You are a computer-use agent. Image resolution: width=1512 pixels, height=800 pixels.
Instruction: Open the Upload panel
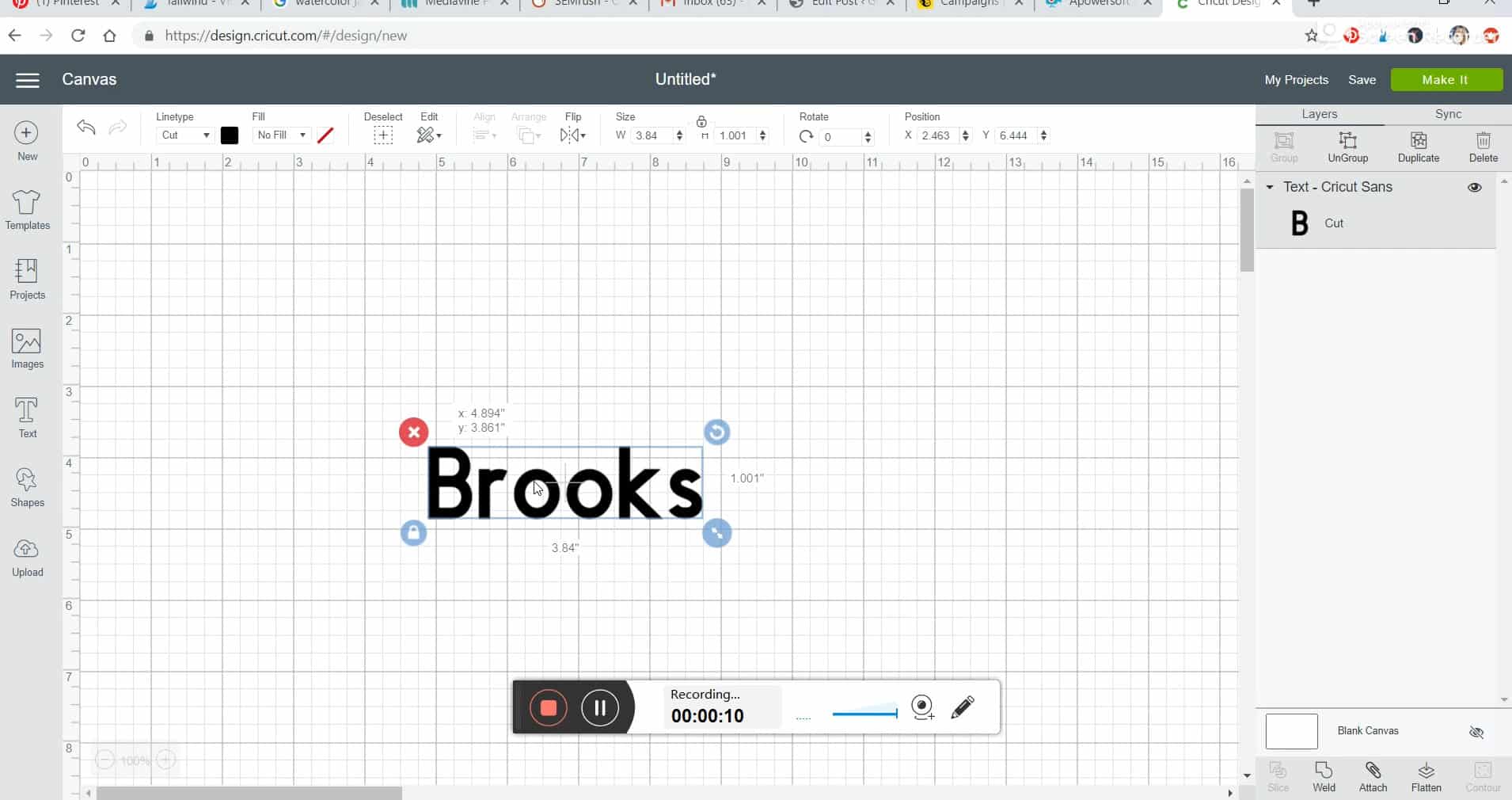27,558
